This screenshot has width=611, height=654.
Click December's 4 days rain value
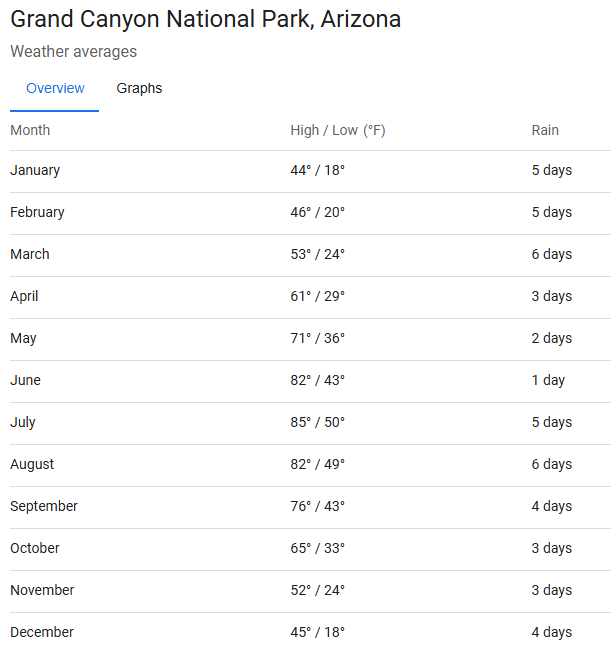551,632
